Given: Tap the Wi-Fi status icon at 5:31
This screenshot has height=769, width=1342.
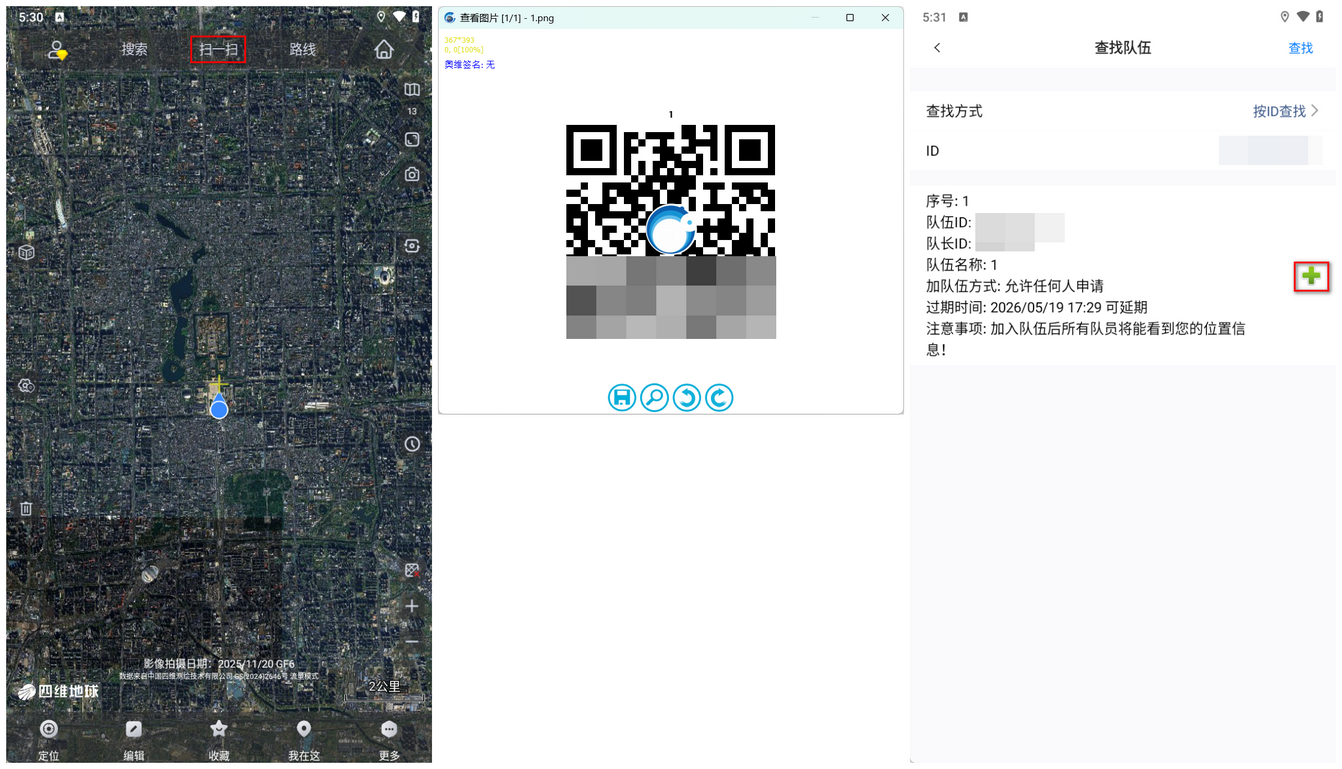Looking at the screenshot, I should [x=1303, y=17].
